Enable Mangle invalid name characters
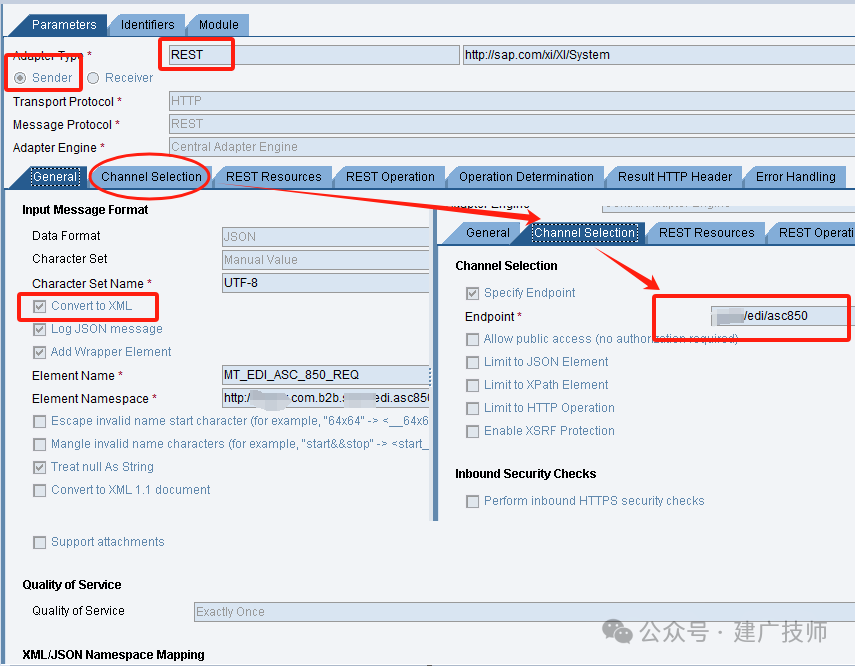Image resolution: width=855 pixels, height=666 pixels. (39, 445)
